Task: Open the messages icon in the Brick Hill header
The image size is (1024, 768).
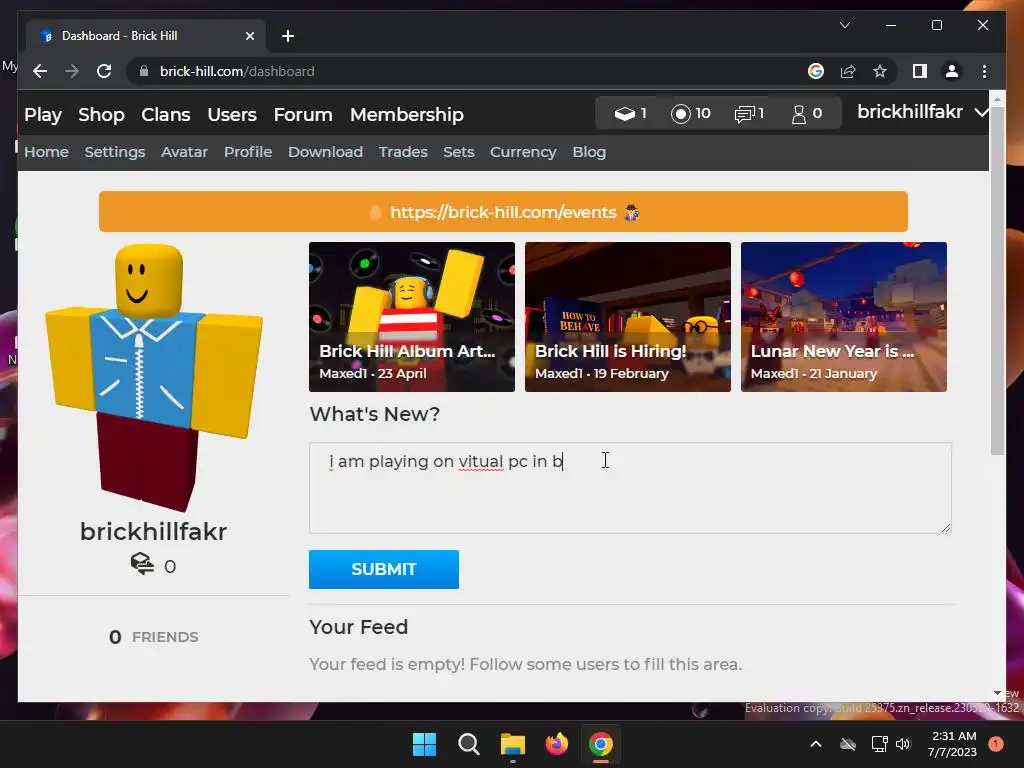Action: 744,114
